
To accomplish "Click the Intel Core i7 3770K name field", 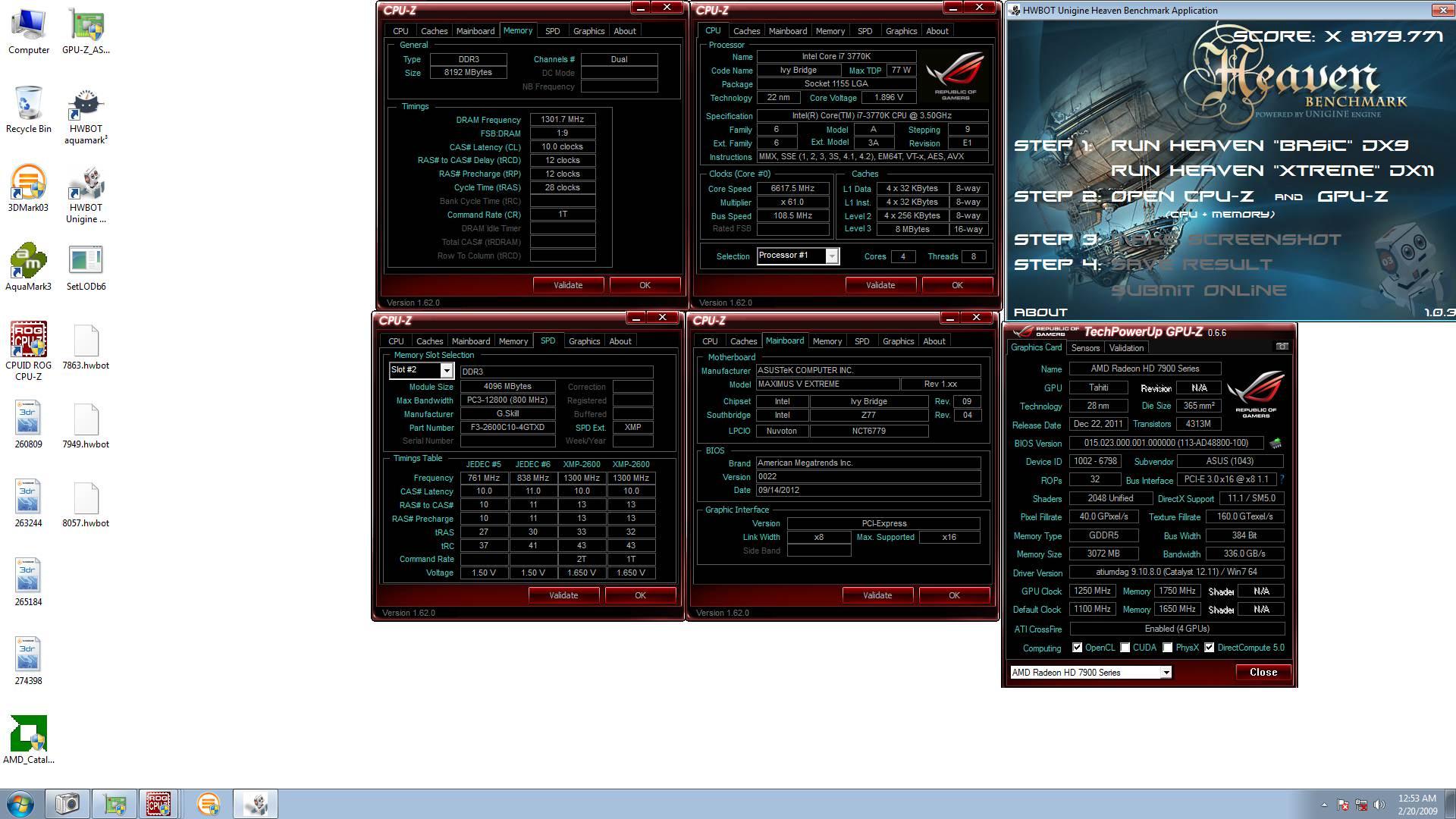I will [836, 56].
